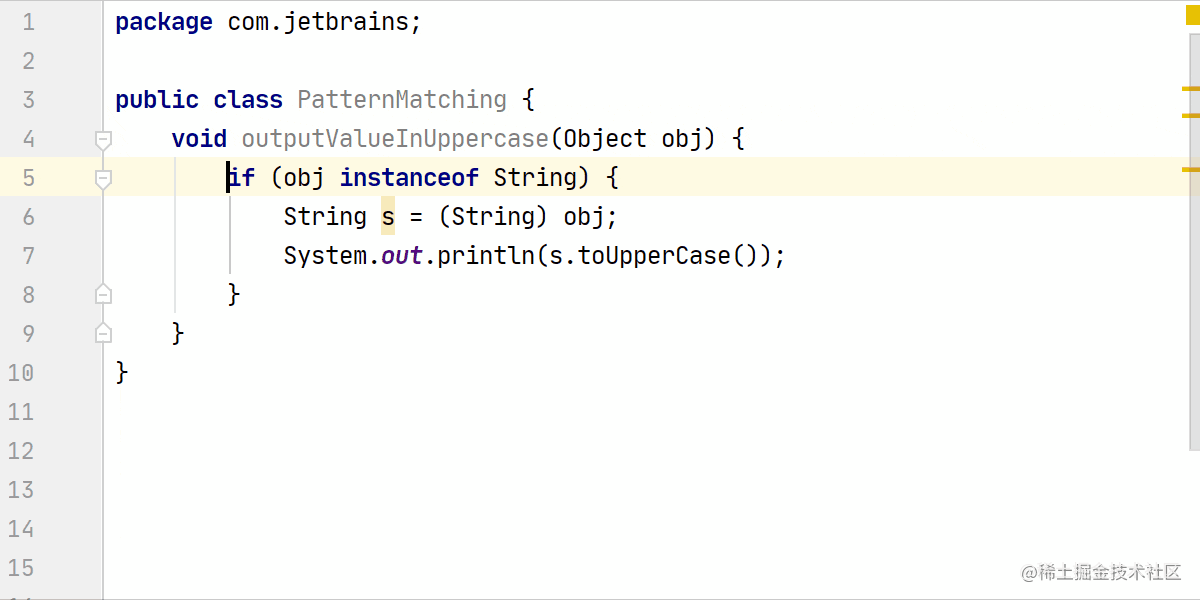Screen dimensions: 1200x600
Task: Click line number 5 in the gutter
Action: (28, 178)
